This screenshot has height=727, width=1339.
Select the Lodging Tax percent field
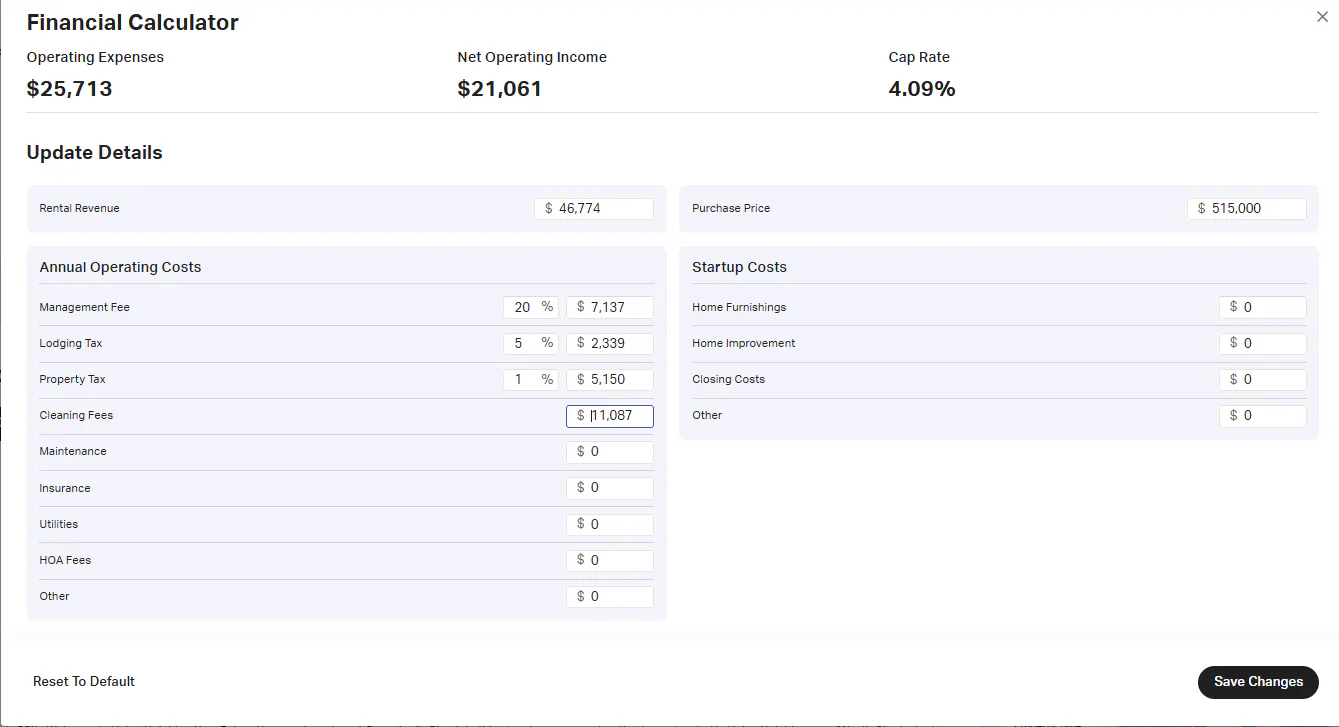[x=530, y=343]
